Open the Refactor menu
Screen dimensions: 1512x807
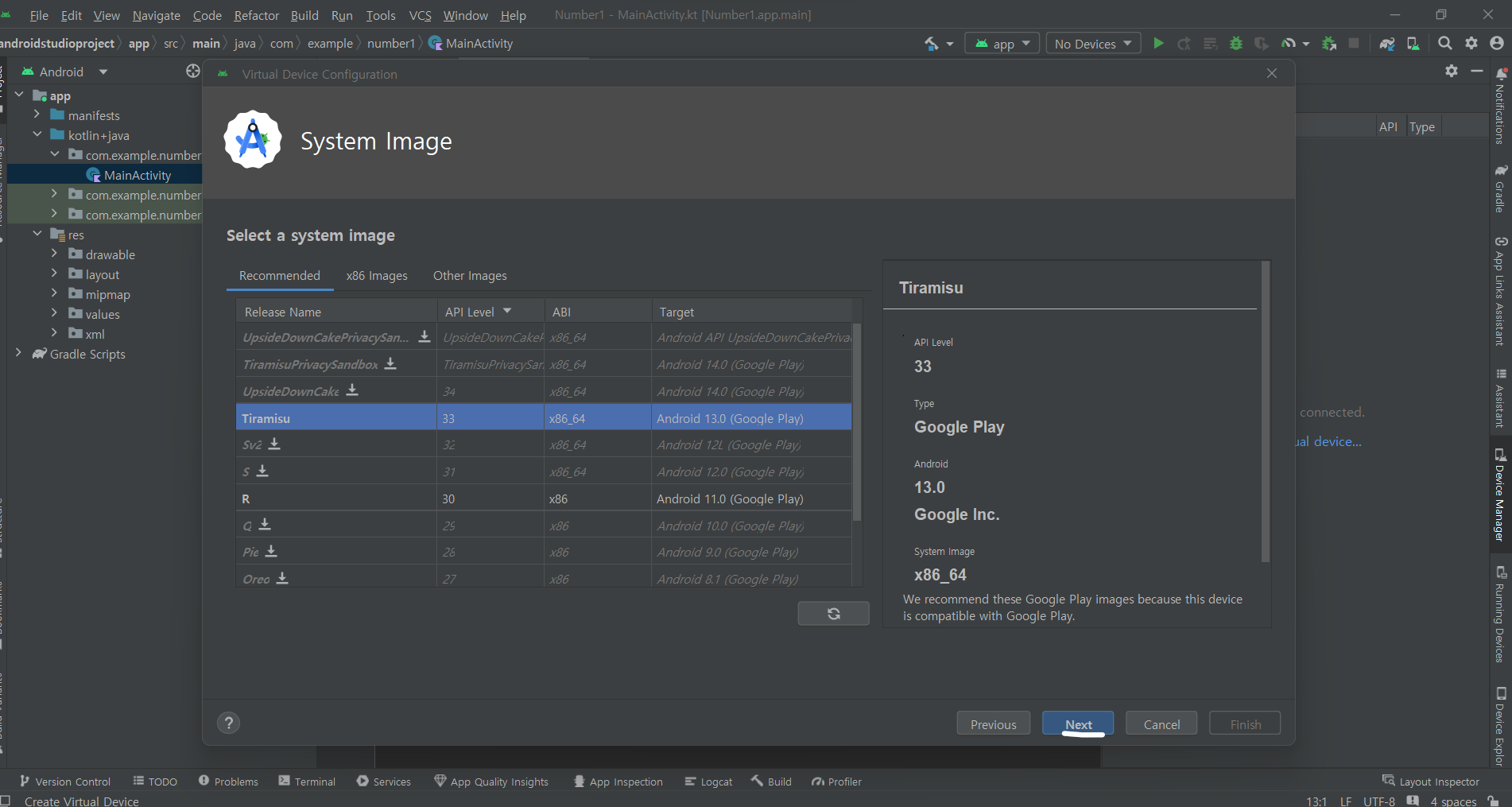point(256,15)
